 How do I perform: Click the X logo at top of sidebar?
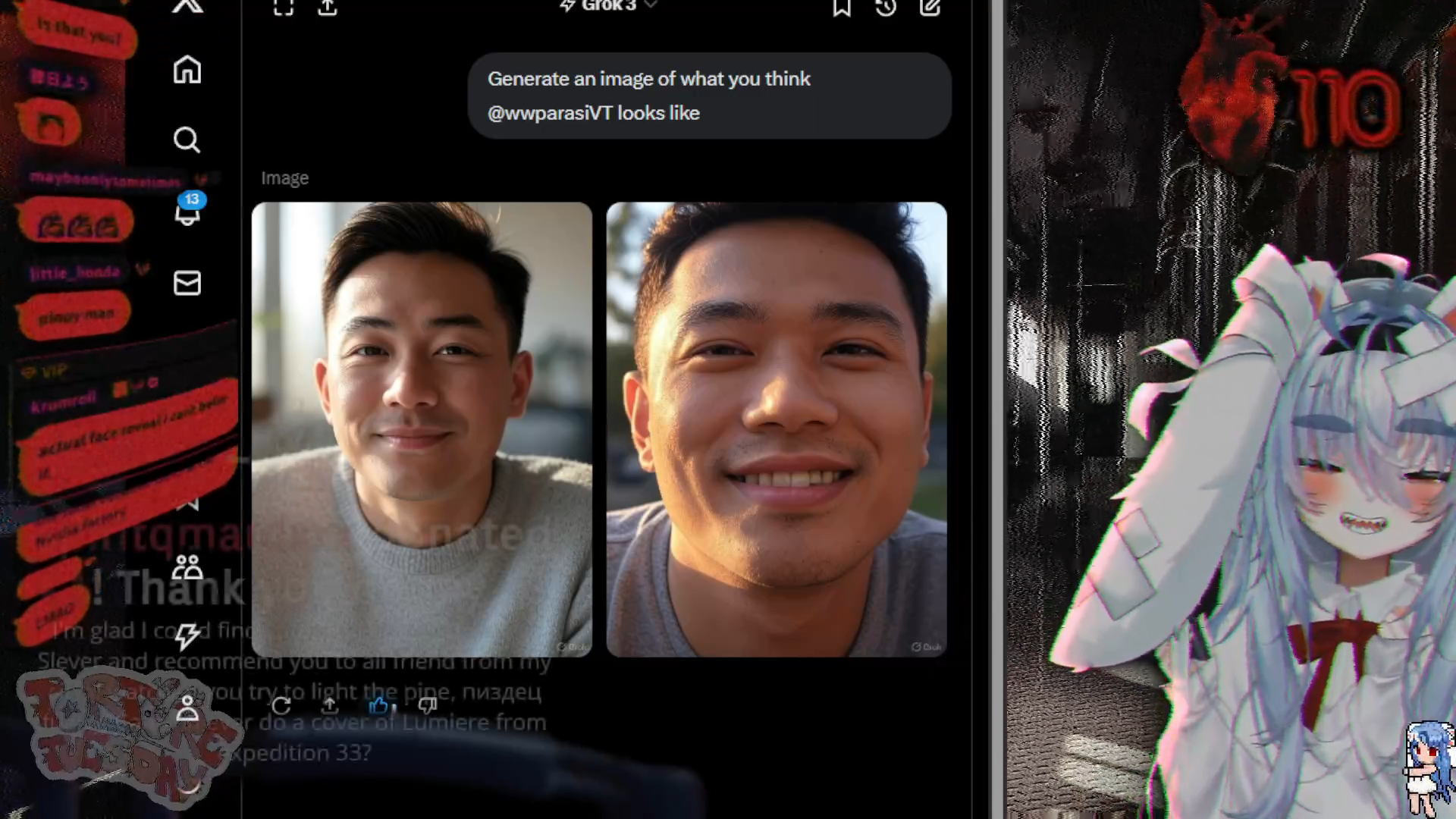click(187, 6)
